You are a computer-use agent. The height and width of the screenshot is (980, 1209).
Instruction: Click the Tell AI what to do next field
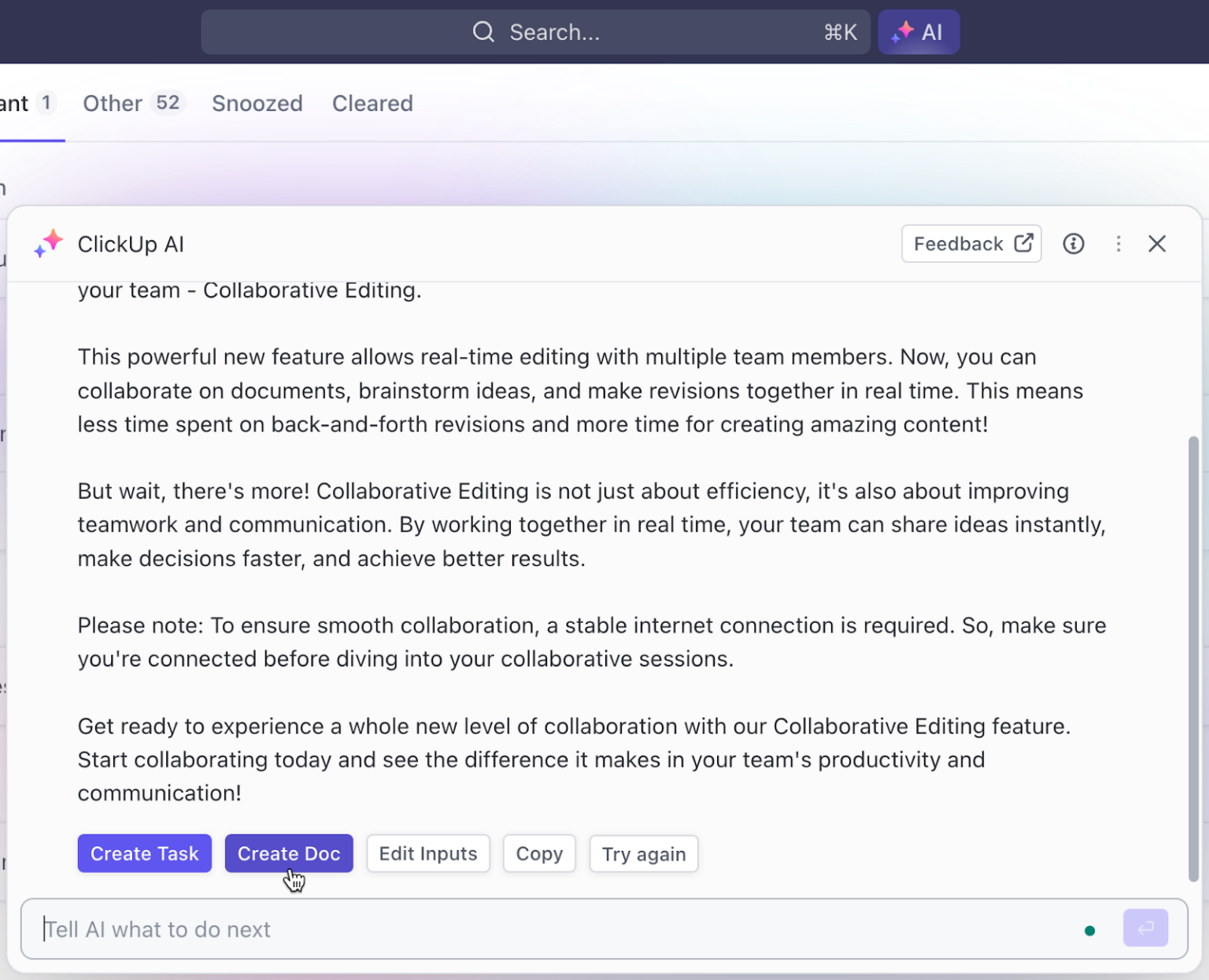click(x=315, y=929)
